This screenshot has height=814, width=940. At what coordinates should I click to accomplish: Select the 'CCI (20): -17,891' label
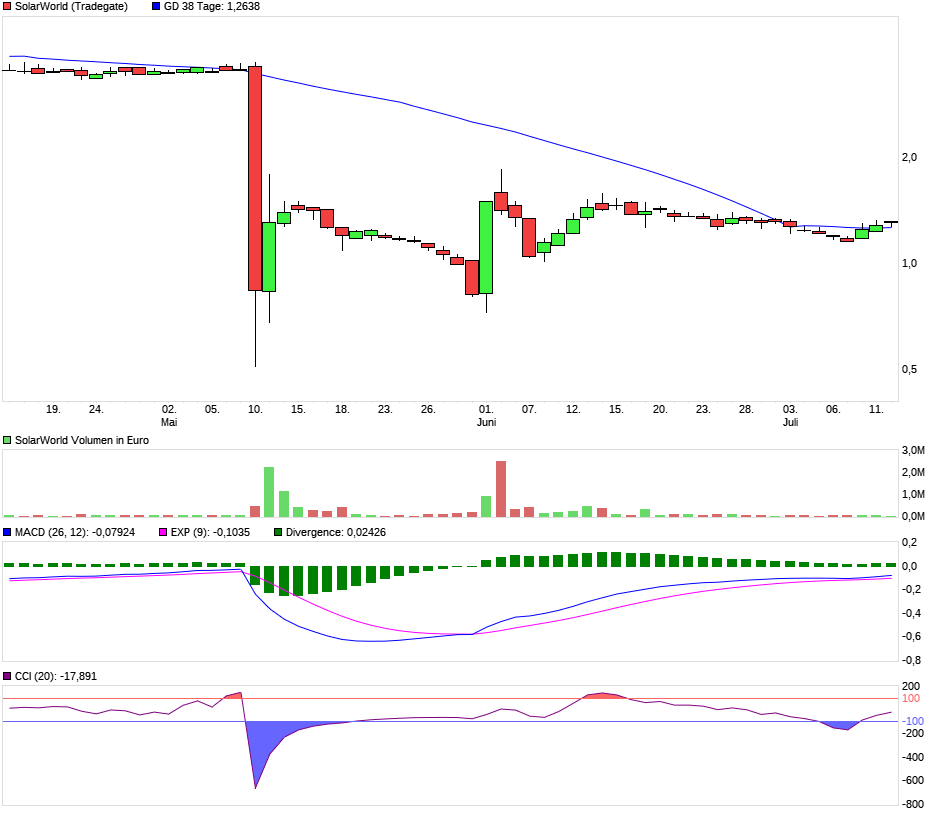[x=56, y=676]
